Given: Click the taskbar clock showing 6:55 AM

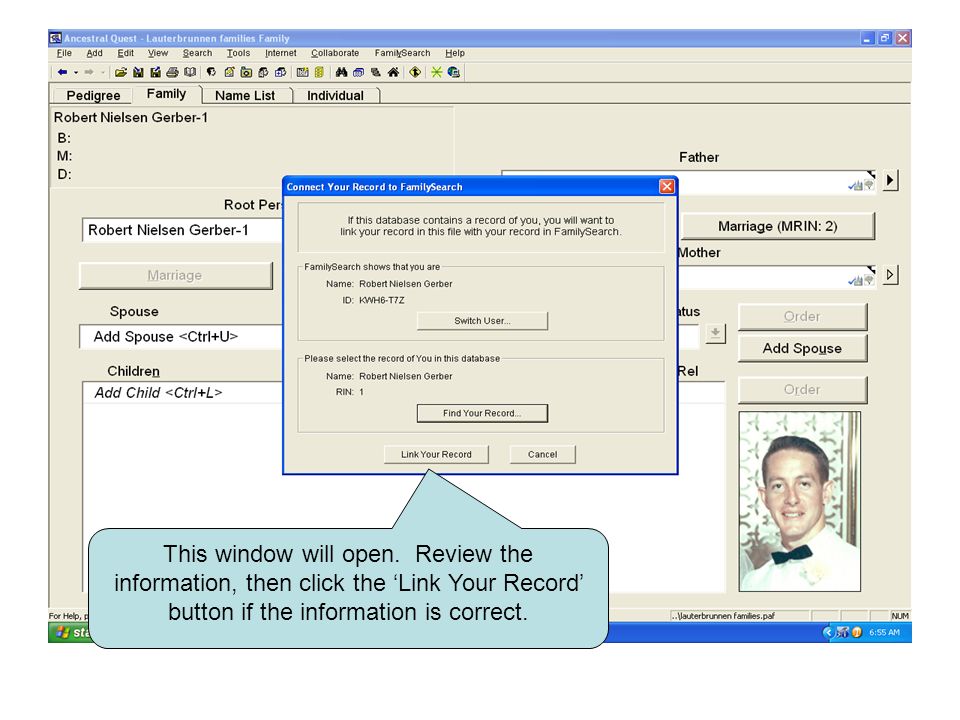Looking at the screenshot, I should pos(884,632).
